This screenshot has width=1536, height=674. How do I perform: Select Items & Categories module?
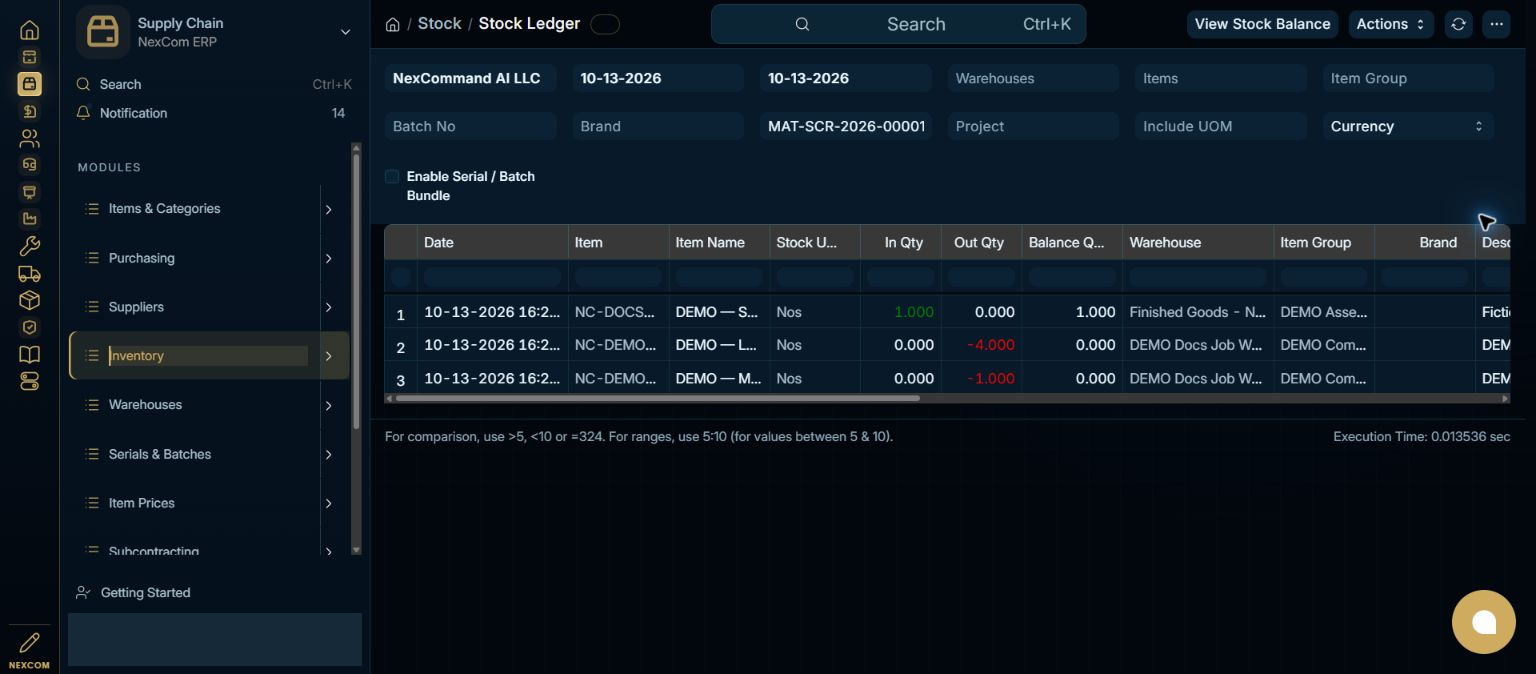click(x=164, y=209)
